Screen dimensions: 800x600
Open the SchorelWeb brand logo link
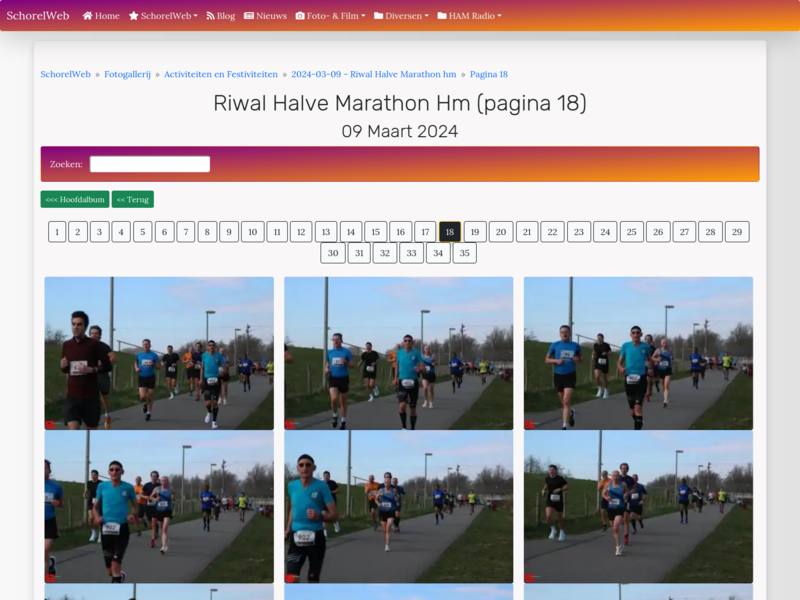pos(38,16)
